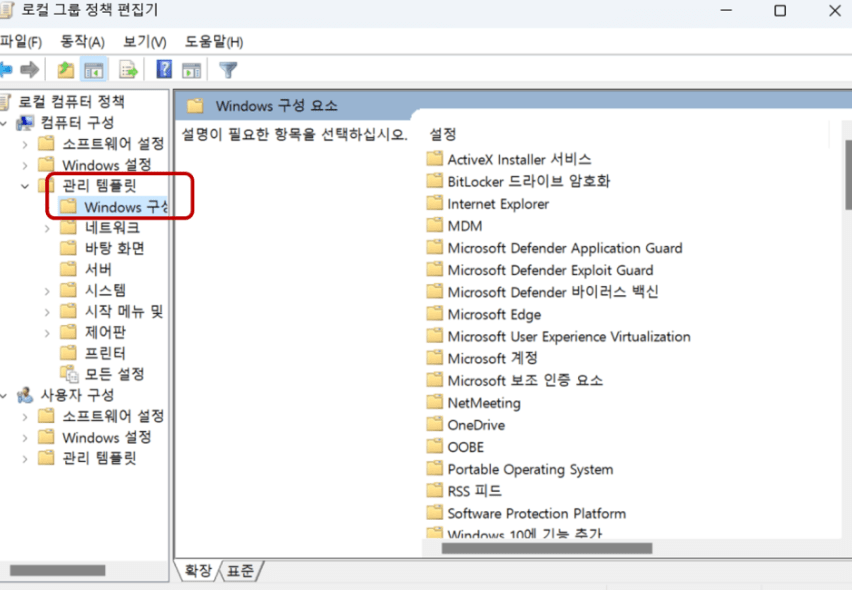Viewport: 852px width, 590px height.
Task: Click the Filter funnel toolbar icon
Action: click(228, 70)
